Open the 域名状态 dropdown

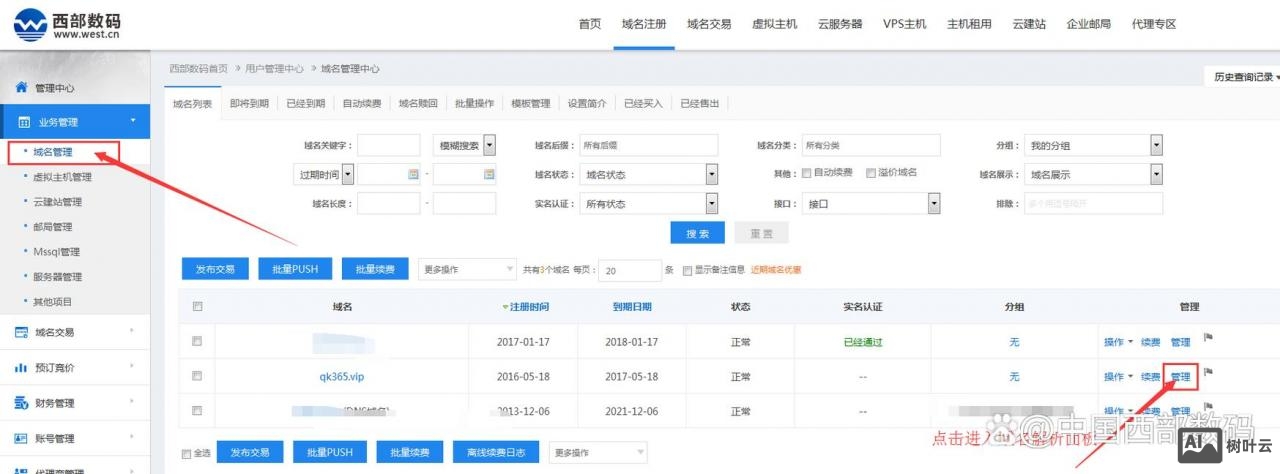[x=650, y=174]
